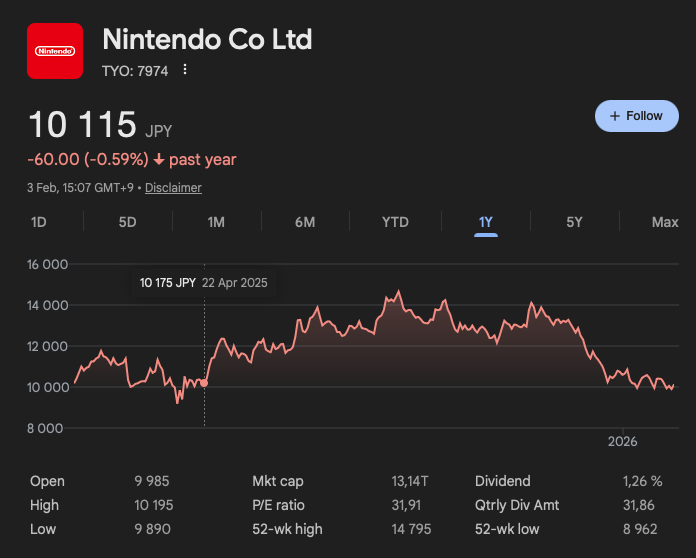This screenshot has width=696, height=558.
Task: Select the YTD range tab
Action: (x=395, y=222)
